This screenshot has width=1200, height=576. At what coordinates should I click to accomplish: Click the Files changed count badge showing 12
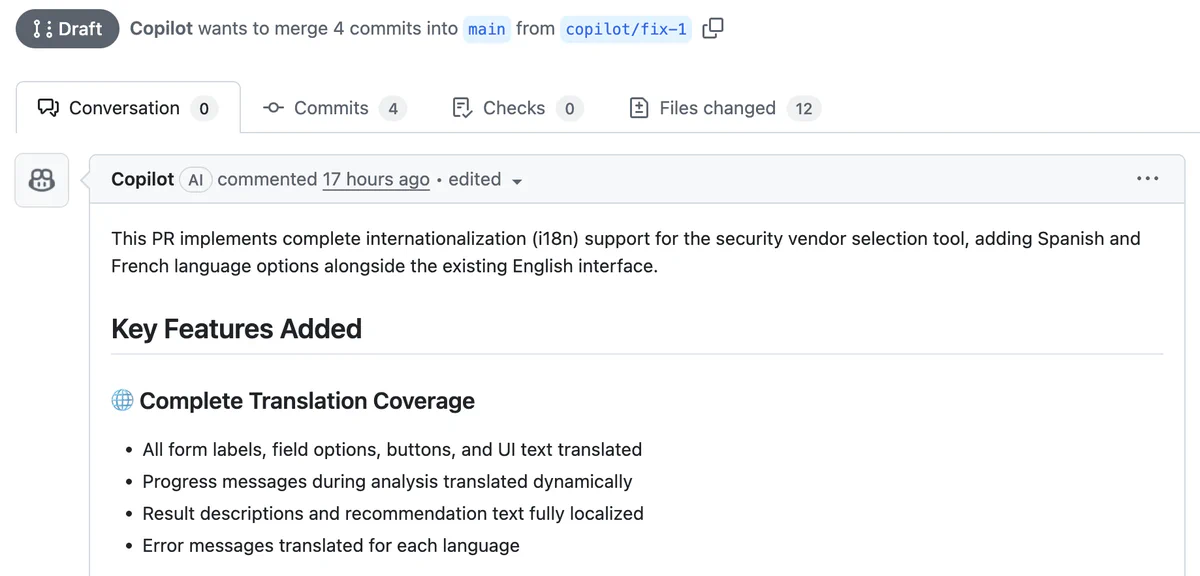(804, 108)
